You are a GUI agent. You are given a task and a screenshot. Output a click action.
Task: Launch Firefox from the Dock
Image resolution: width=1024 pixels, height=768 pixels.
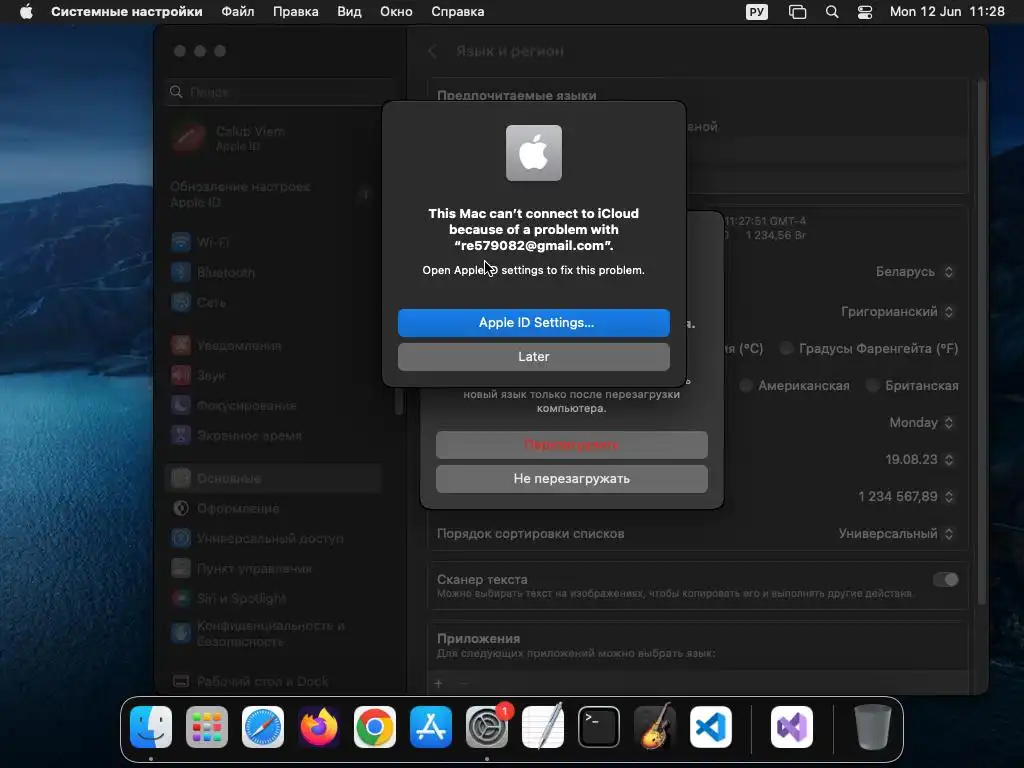click(319, 727)
